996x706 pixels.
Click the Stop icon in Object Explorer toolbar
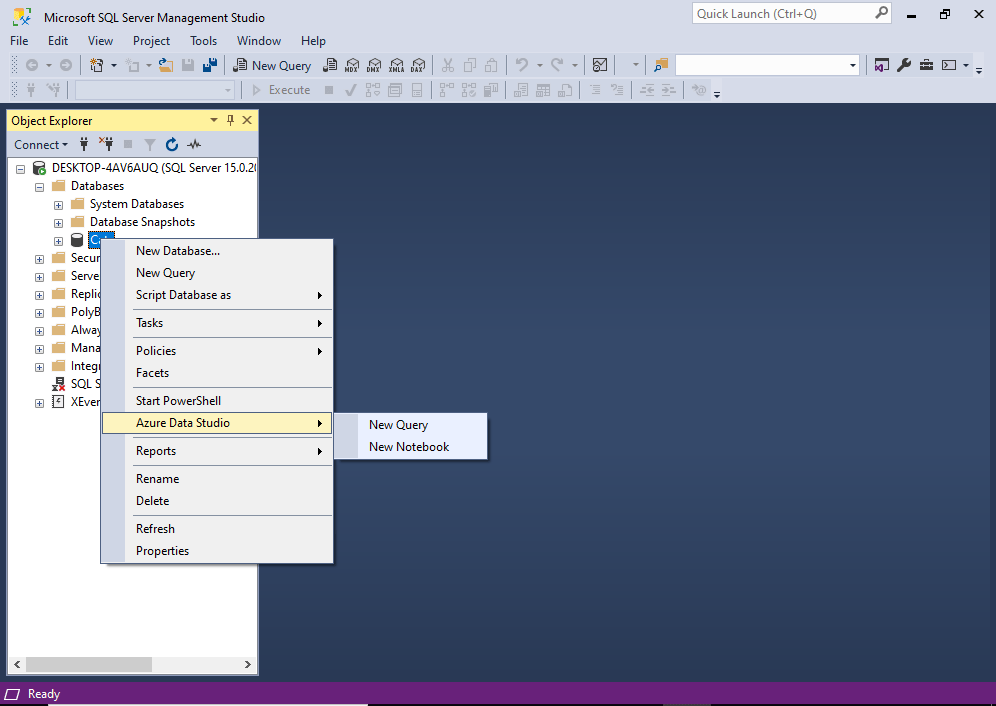click(x=128, y=144)
